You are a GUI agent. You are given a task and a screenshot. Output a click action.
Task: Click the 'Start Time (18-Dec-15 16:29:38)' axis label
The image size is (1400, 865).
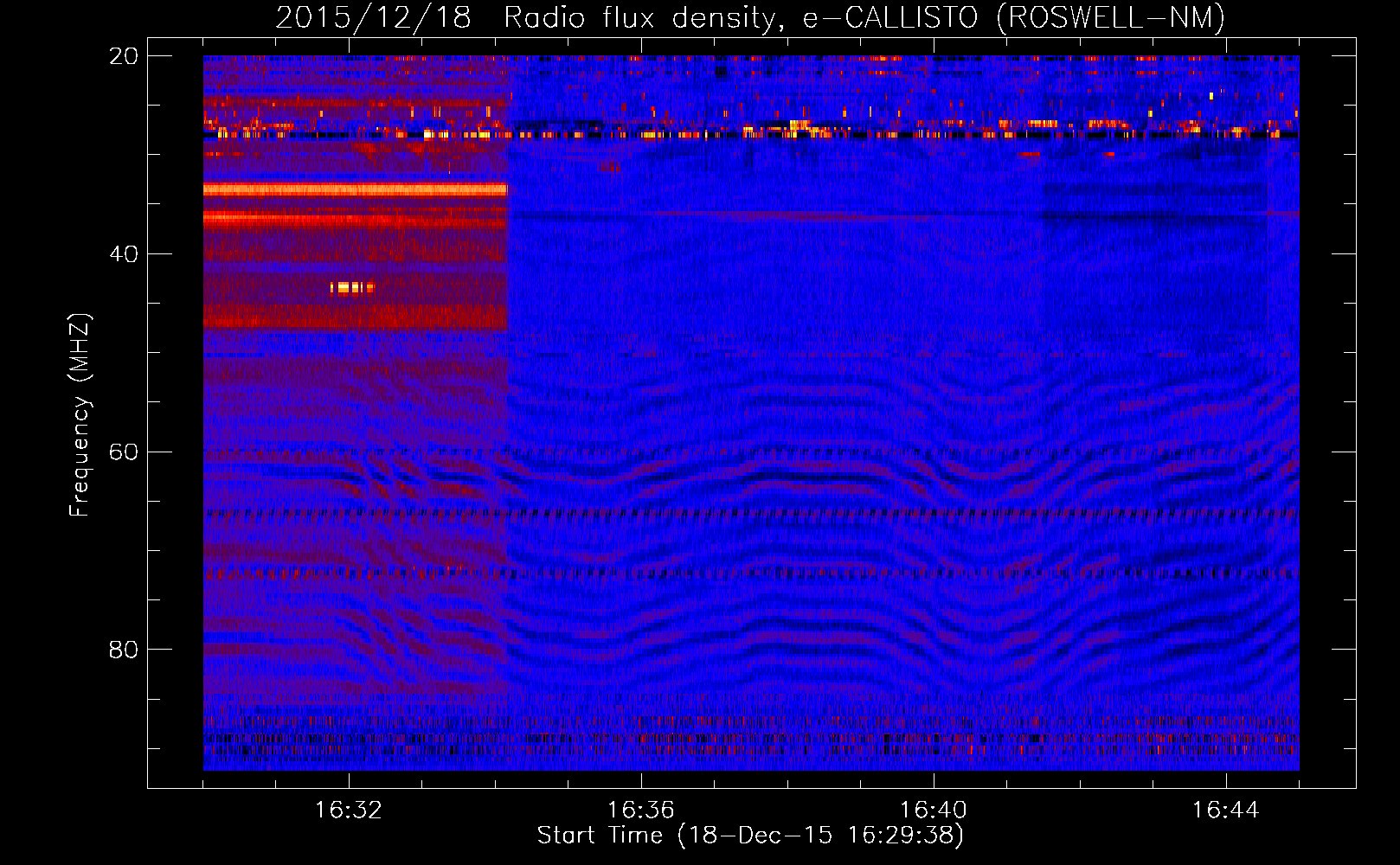pyautogui.click(x=750, y=835)
